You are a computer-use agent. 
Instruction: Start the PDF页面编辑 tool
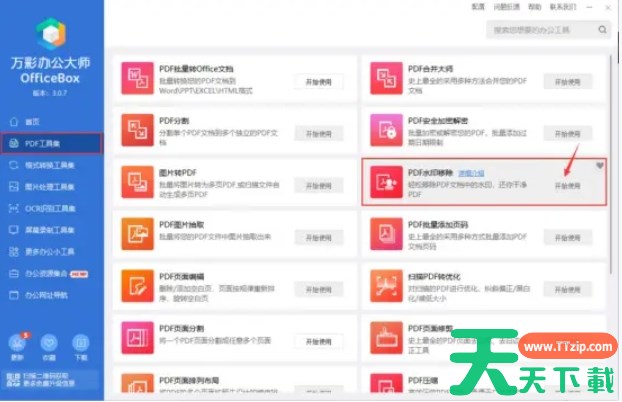(319, 290)
